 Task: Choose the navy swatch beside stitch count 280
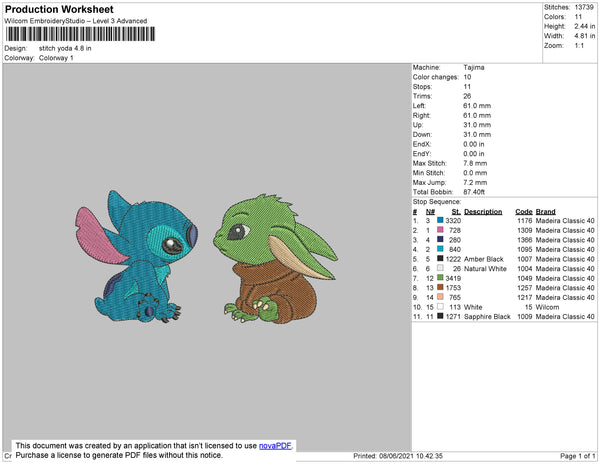(440, 239)
